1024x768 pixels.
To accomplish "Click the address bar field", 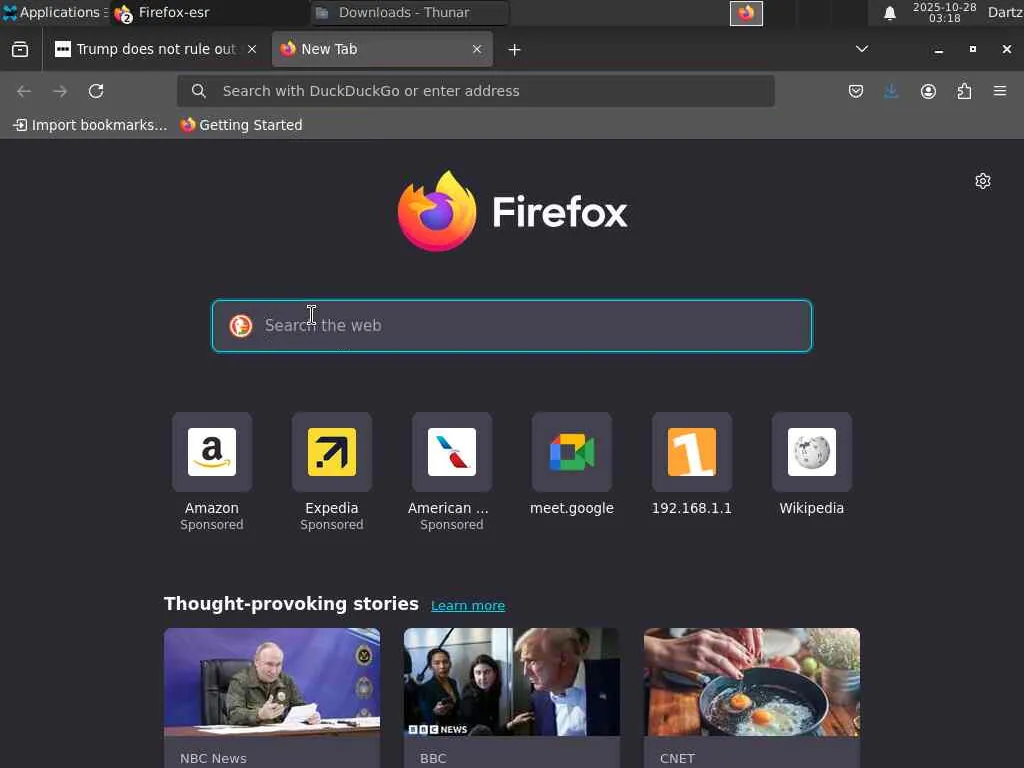I will (x=475, y=91).
